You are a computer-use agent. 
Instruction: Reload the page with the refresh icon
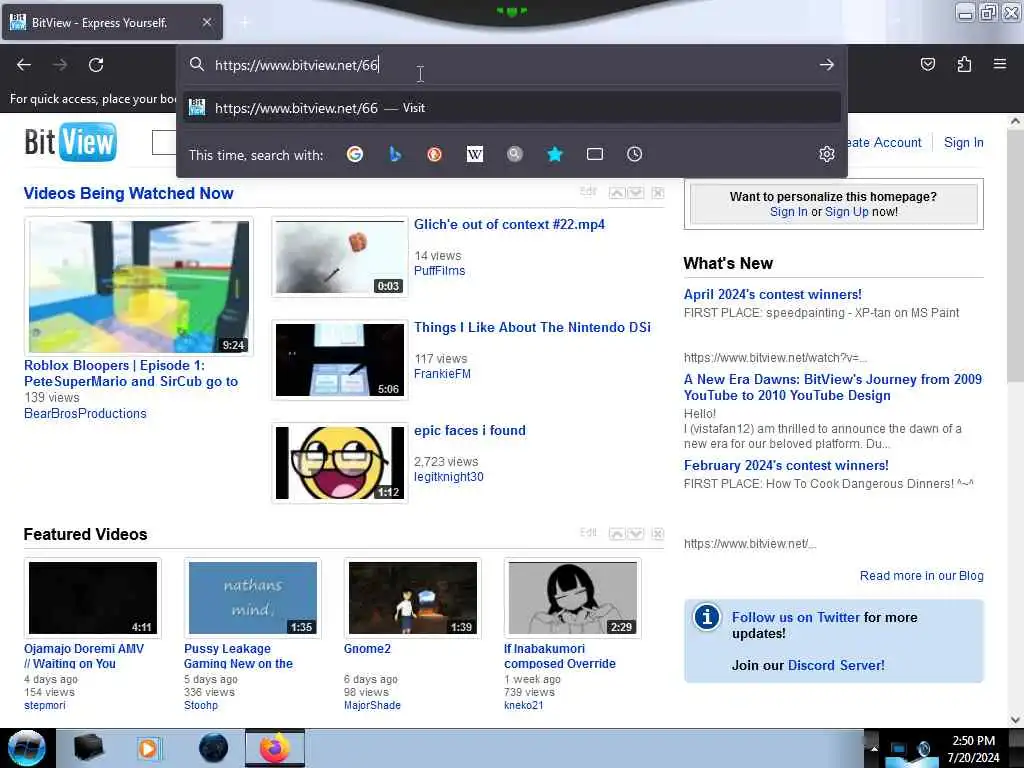point(96,65)
